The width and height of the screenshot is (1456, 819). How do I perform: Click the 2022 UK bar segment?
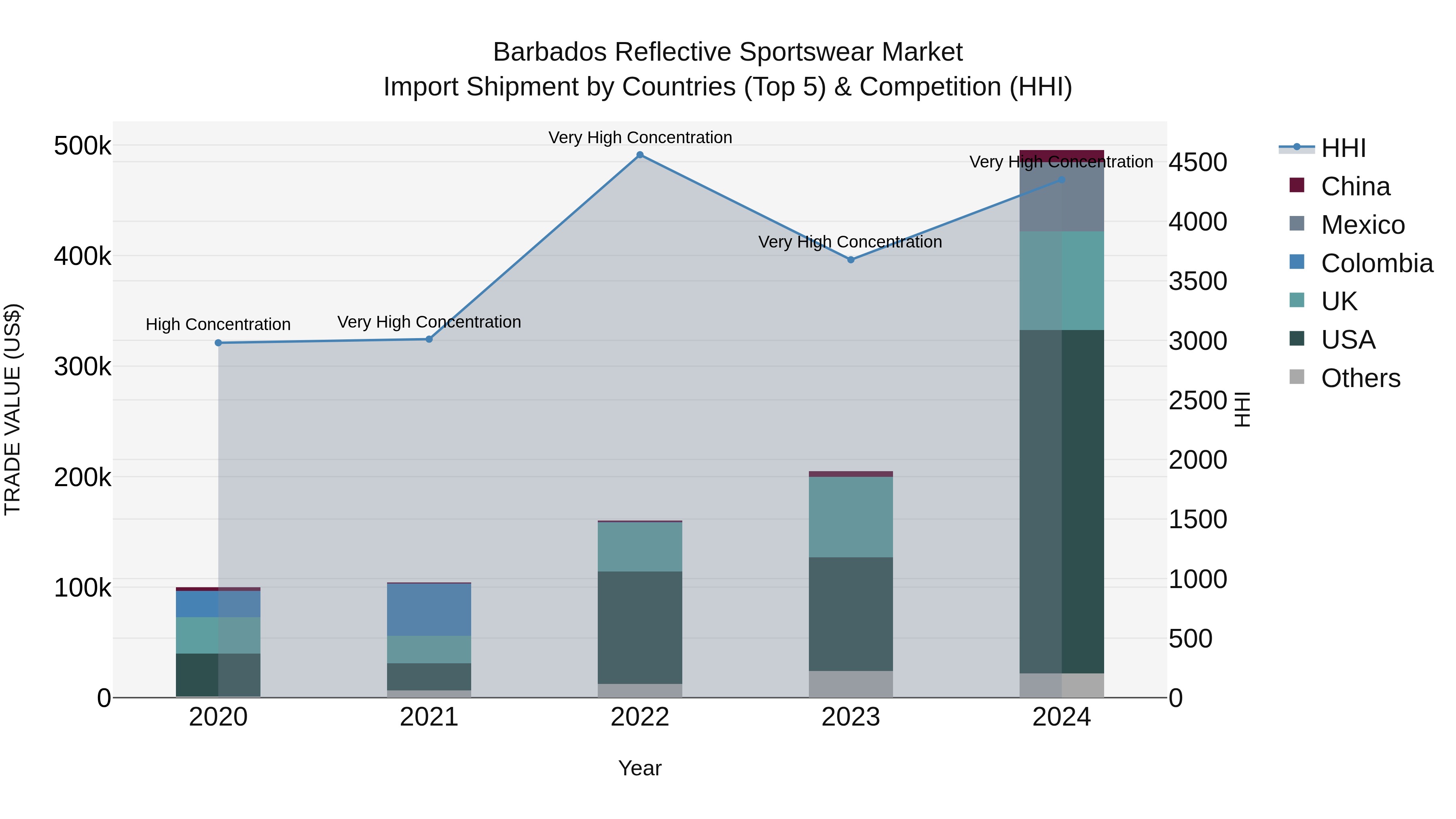[640, 547]
